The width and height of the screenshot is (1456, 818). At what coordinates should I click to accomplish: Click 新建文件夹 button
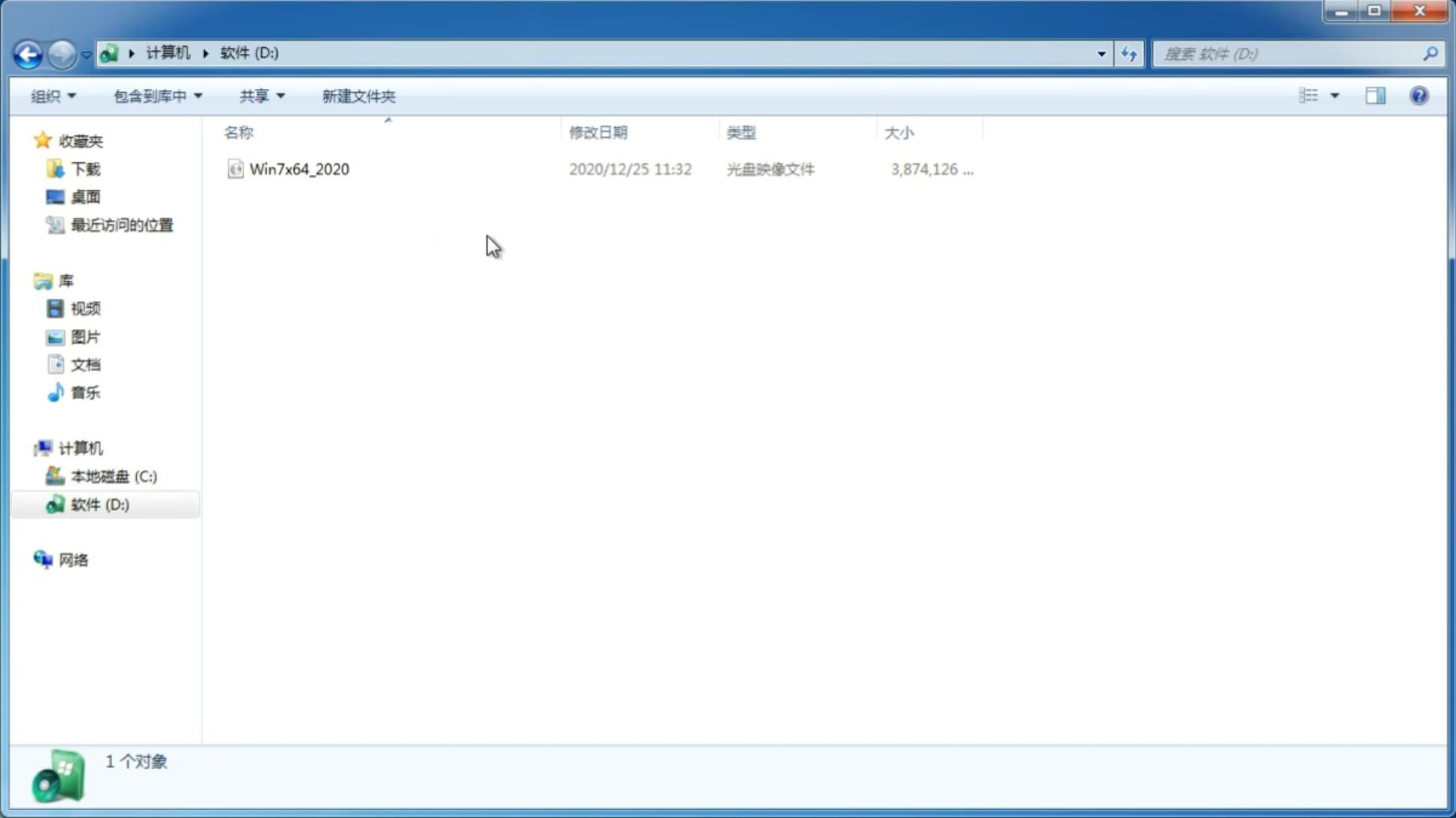point(358,95)
